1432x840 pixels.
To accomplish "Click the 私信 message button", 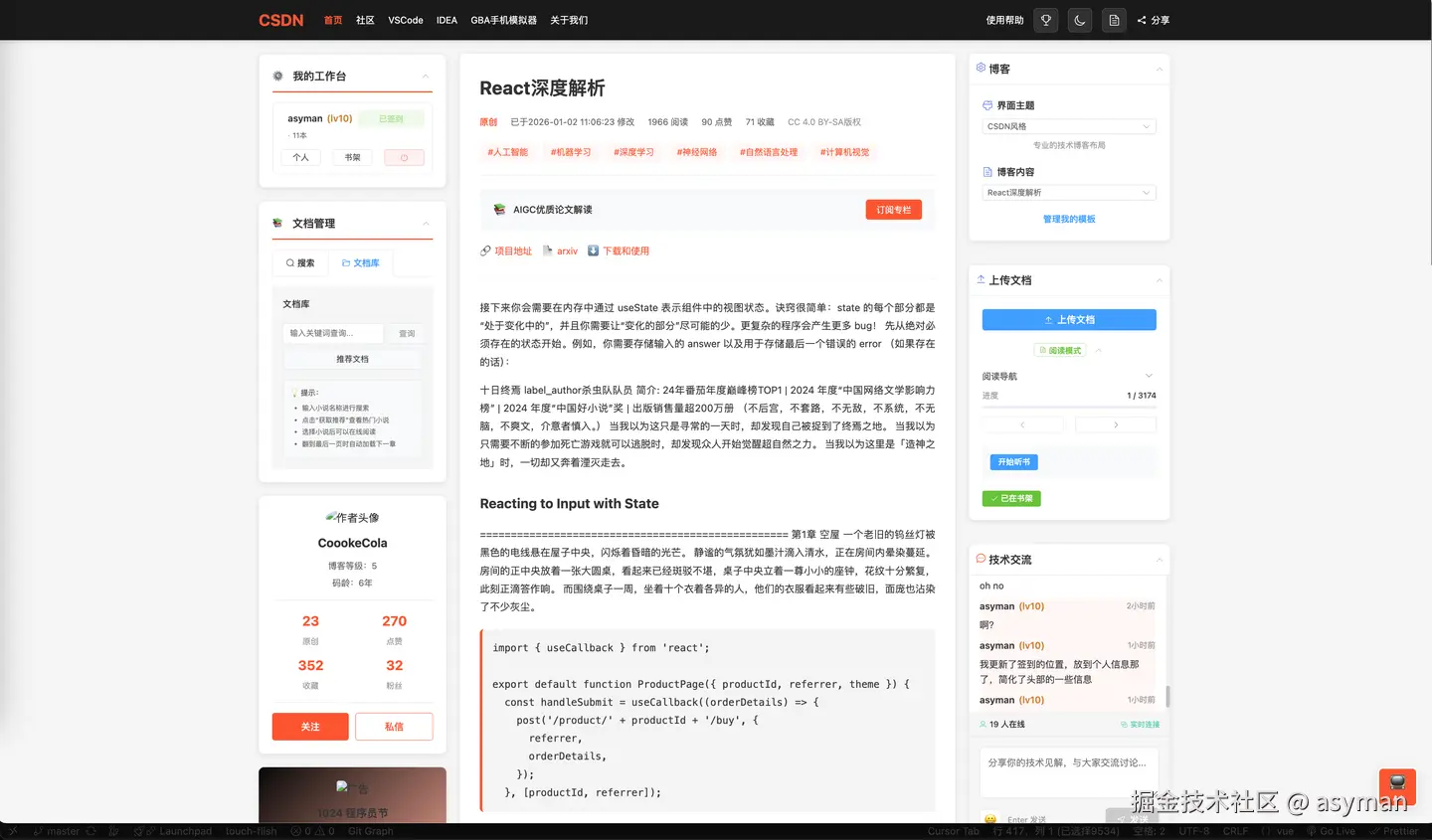I will click(x=394, y=727).
